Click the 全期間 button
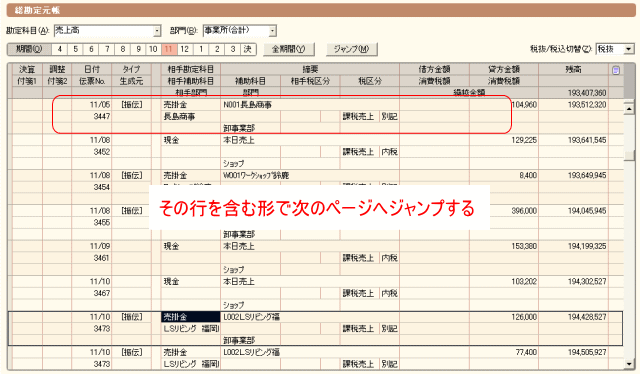The height and width of the screenshot is (374, 640). [289, 49]
